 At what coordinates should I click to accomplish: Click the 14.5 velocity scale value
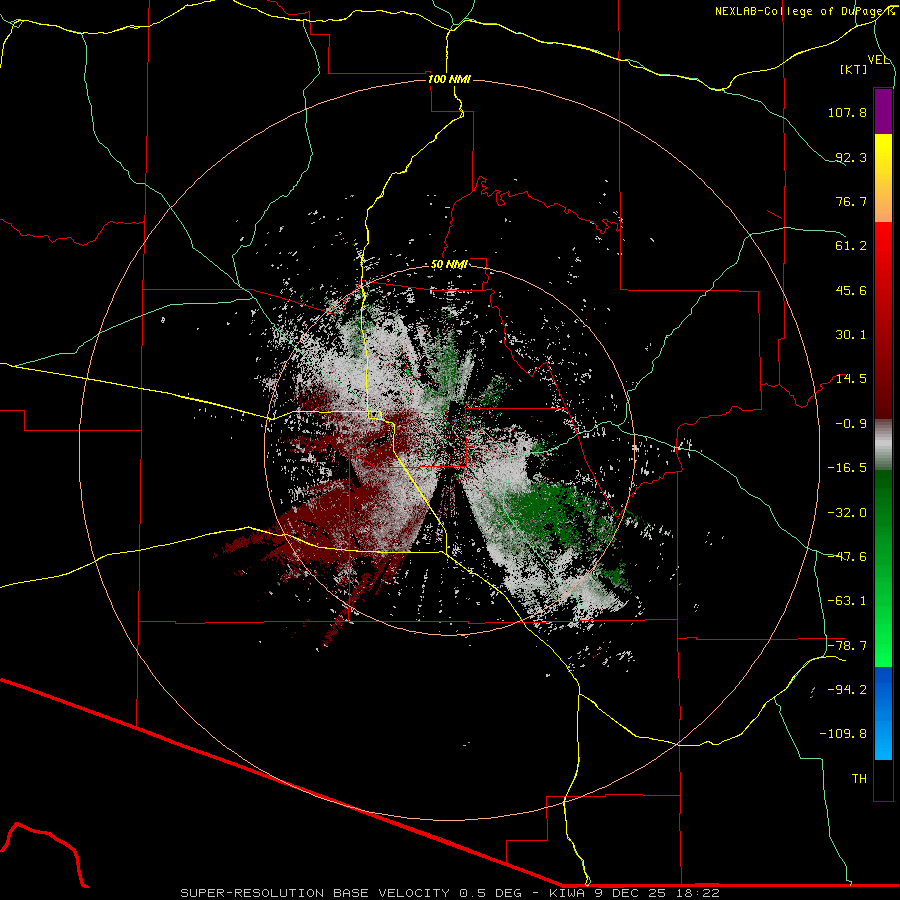(x=851, y=379)
